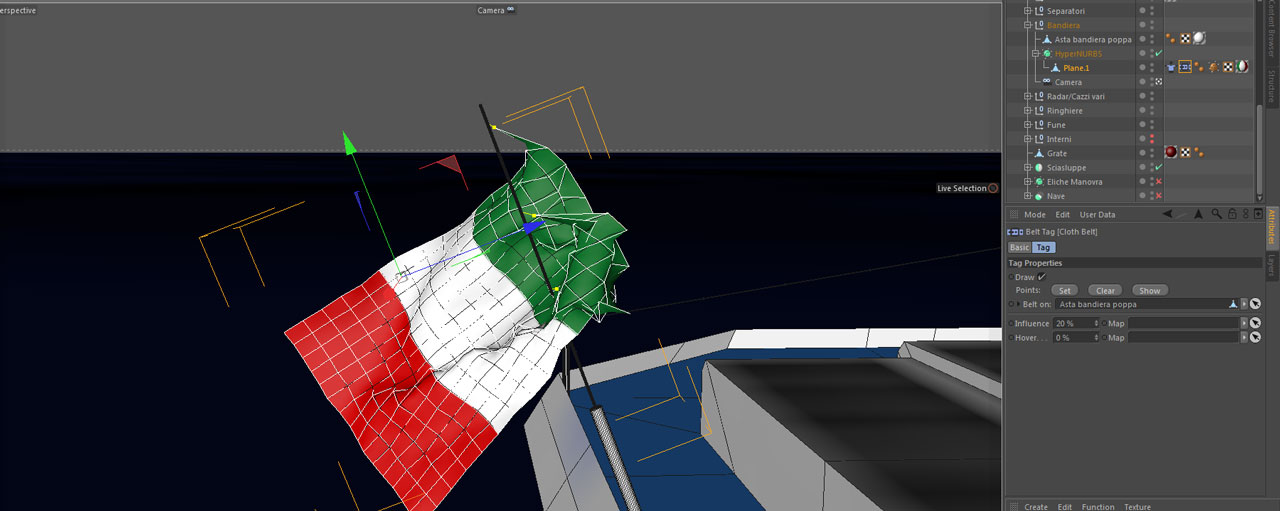The image size is (1280, 511).
Task: Collapse the HyperNURBS object
Action: click(x=1035, y=53)
